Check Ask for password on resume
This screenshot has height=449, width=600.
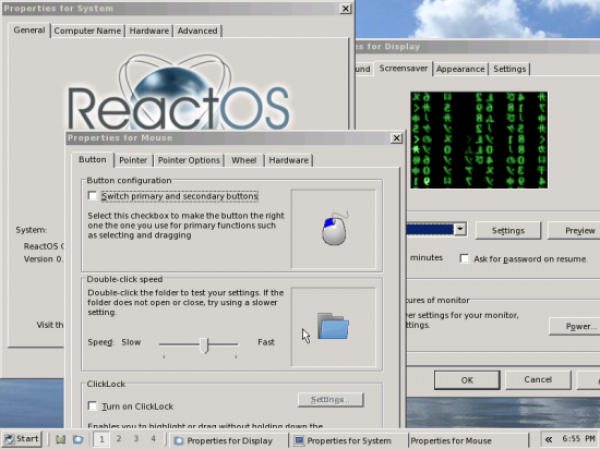pyautogui.click(x=464, y=258)
